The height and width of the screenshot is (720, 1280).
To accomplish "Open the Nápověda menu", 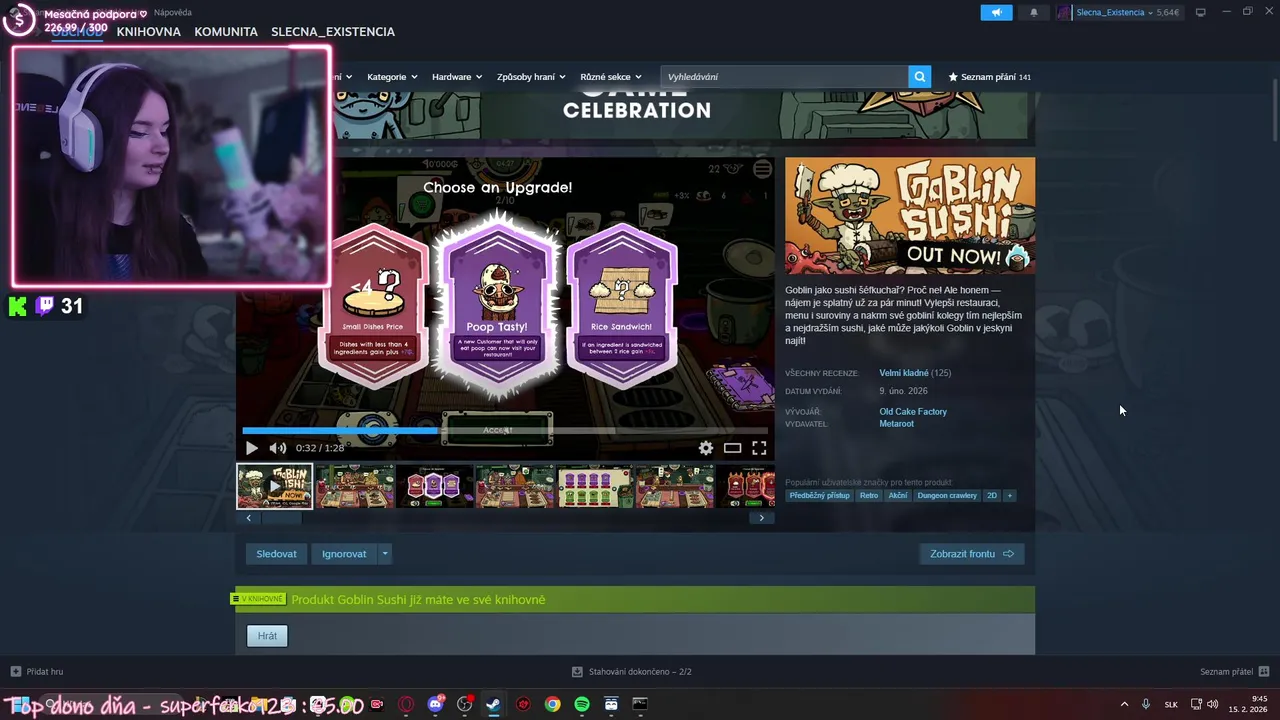I will [173, 13].
